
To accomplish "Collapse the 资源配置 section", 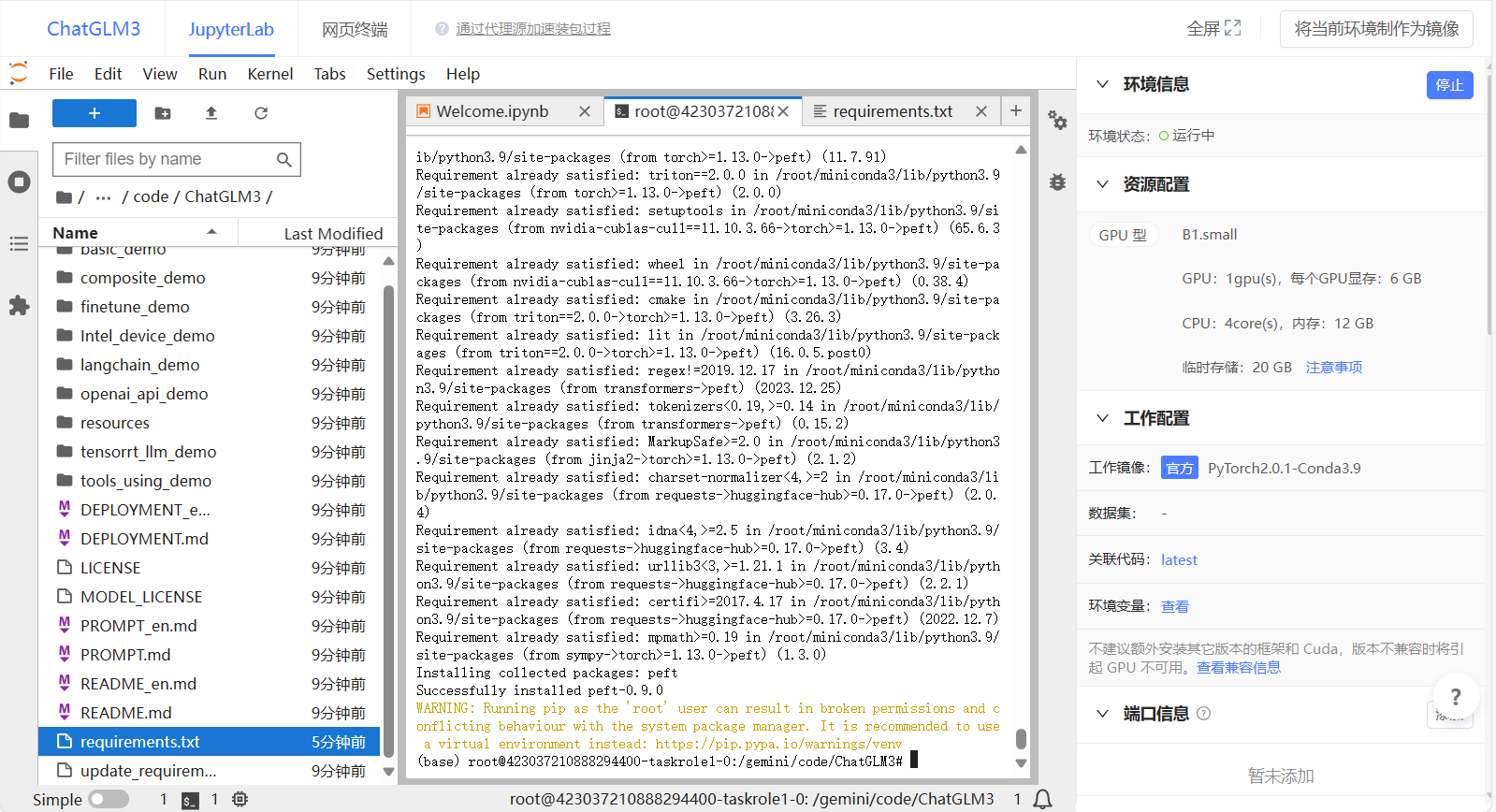I will 1103,184.
